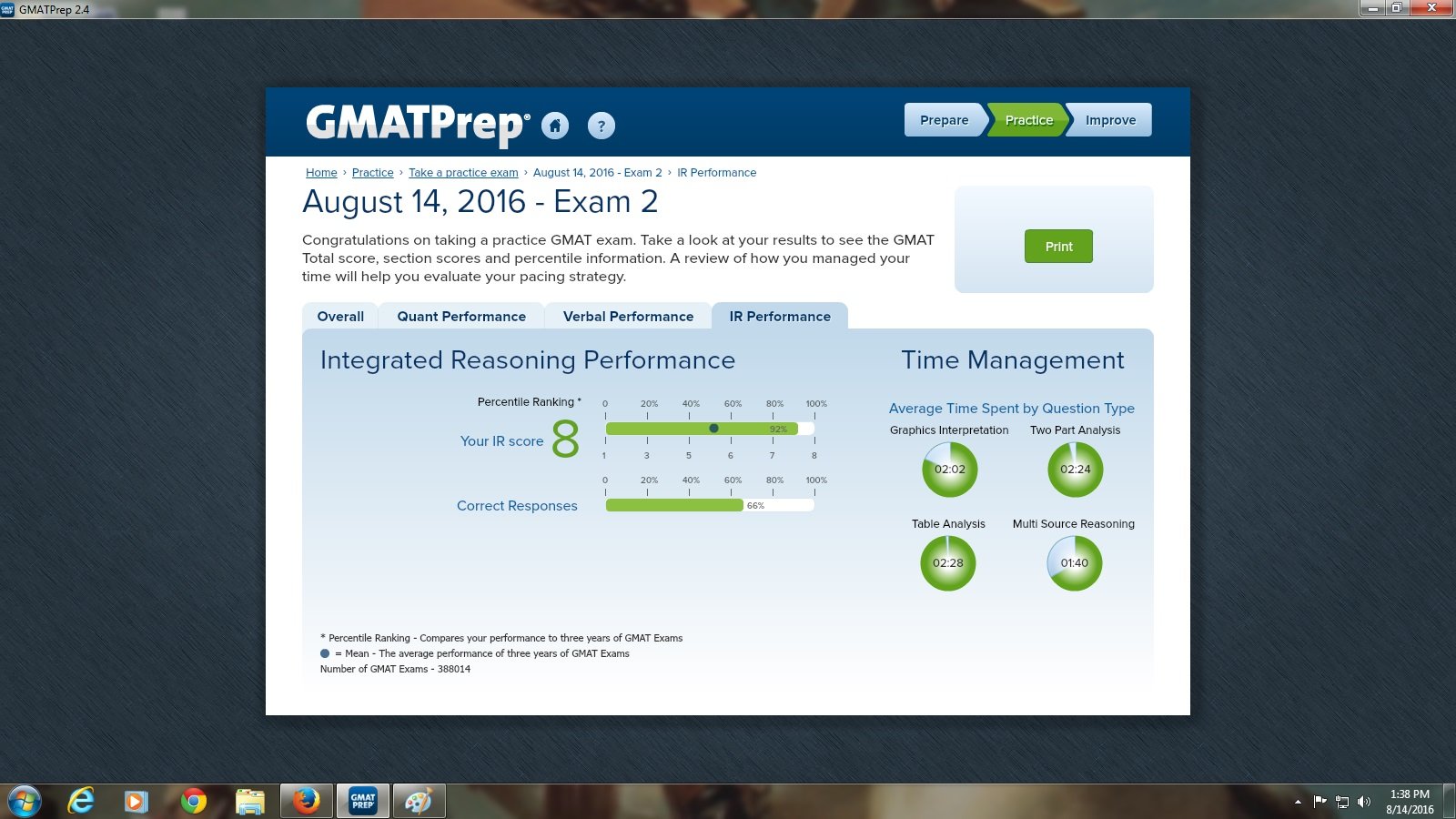Image resolution: width=1456 pixels, height=819 pixels.
Task: Click the Graphics Interpretation pie chart
Action: pos(948,470)
